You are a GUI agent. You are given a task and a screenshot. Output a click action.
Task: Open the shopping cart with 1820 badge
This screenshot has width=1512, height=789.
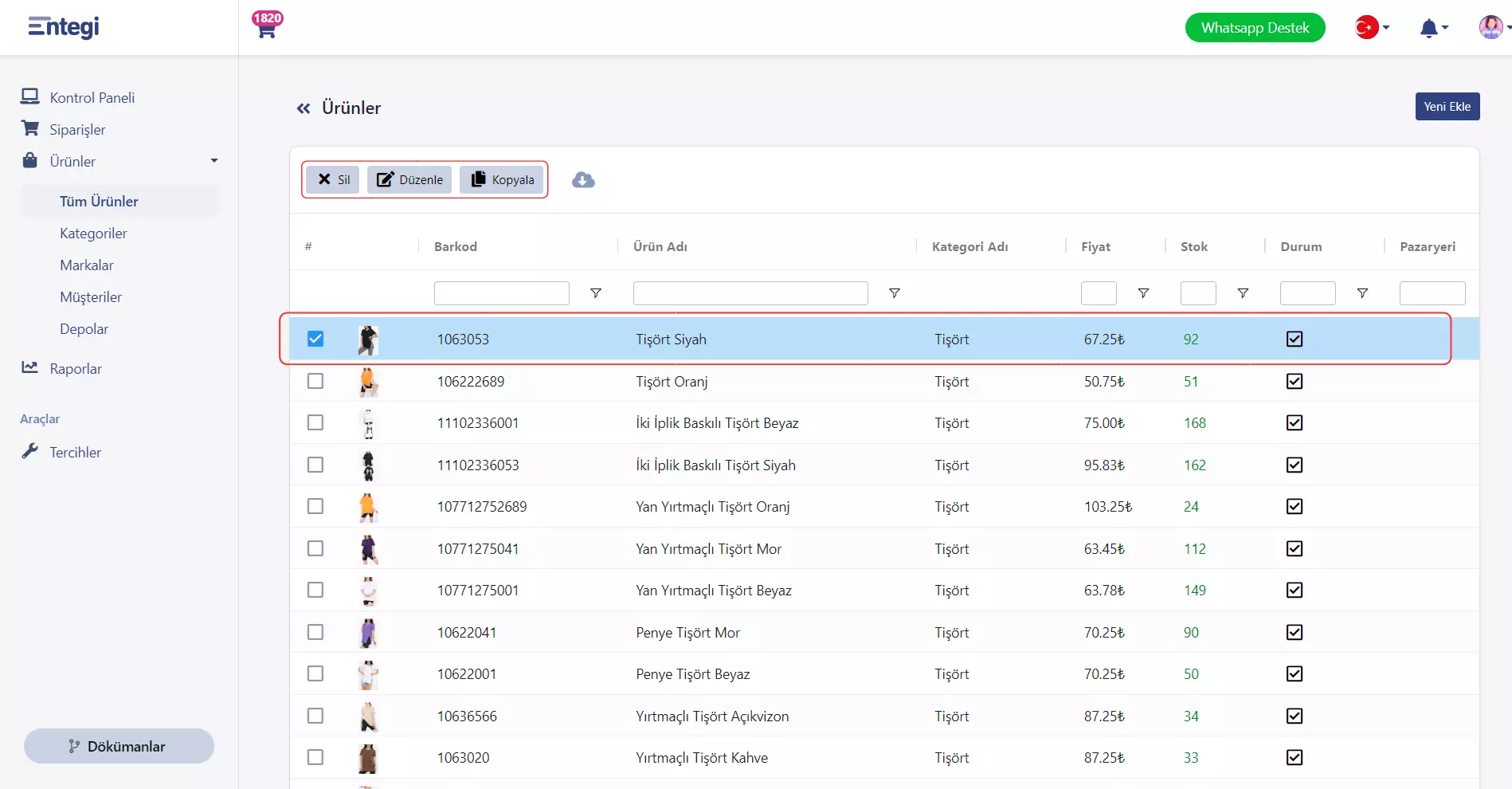point(266,25)
